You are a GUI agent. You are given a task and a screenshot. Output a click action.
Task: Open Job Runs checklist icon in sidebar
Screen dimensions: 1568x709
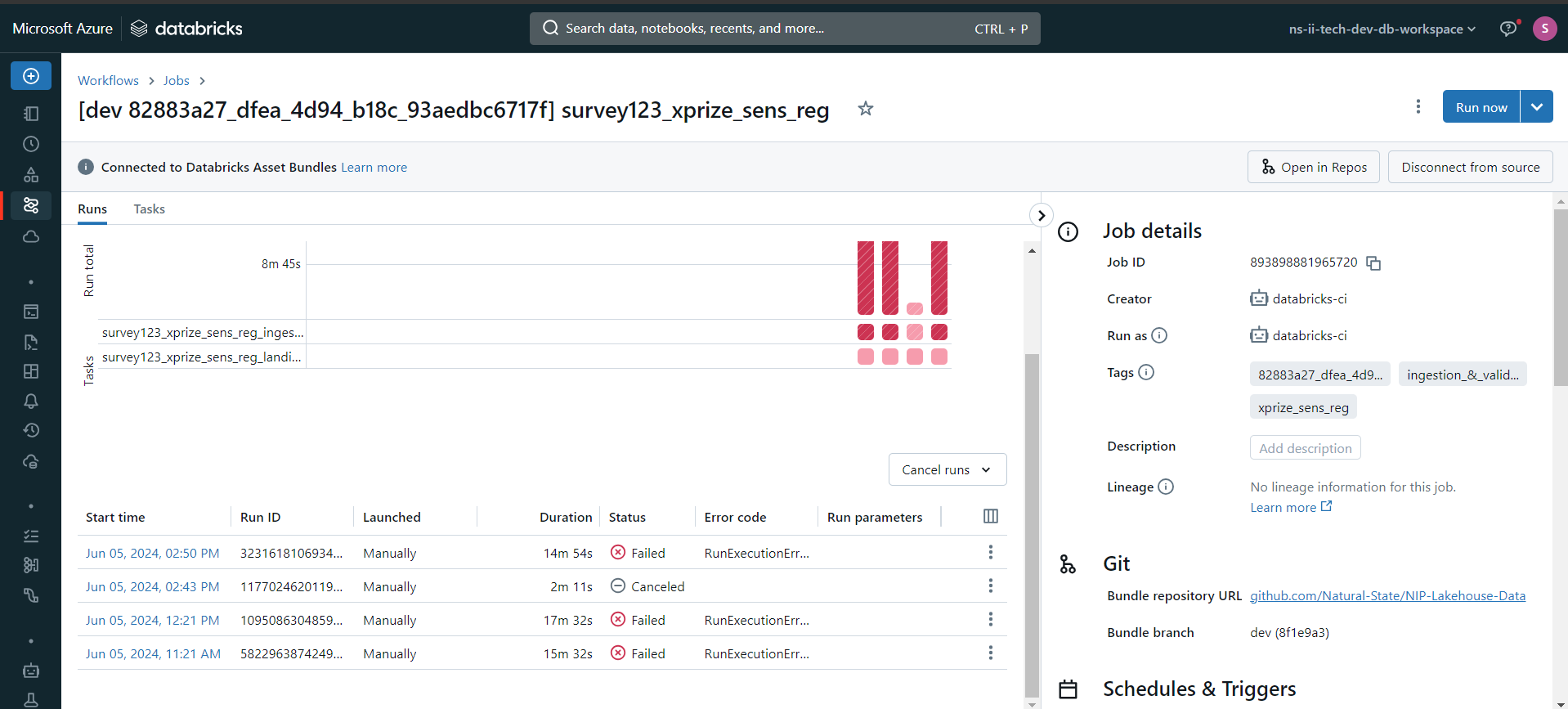click(31, 536)
